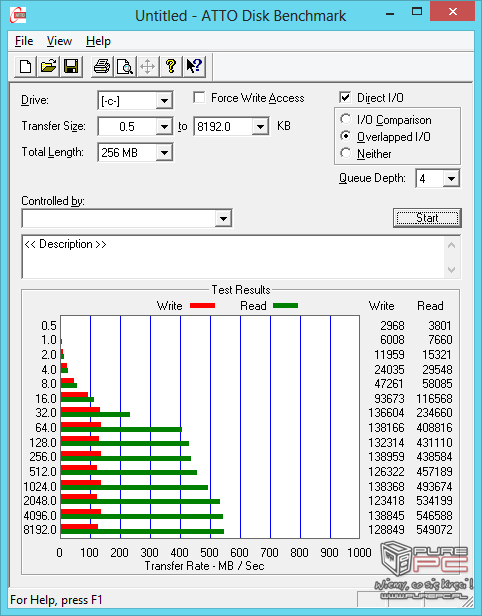Click the four-way move arrows toolbar icon
This screenshot has height=616, width=482.
pyautogui.click(x=148, y=66)
